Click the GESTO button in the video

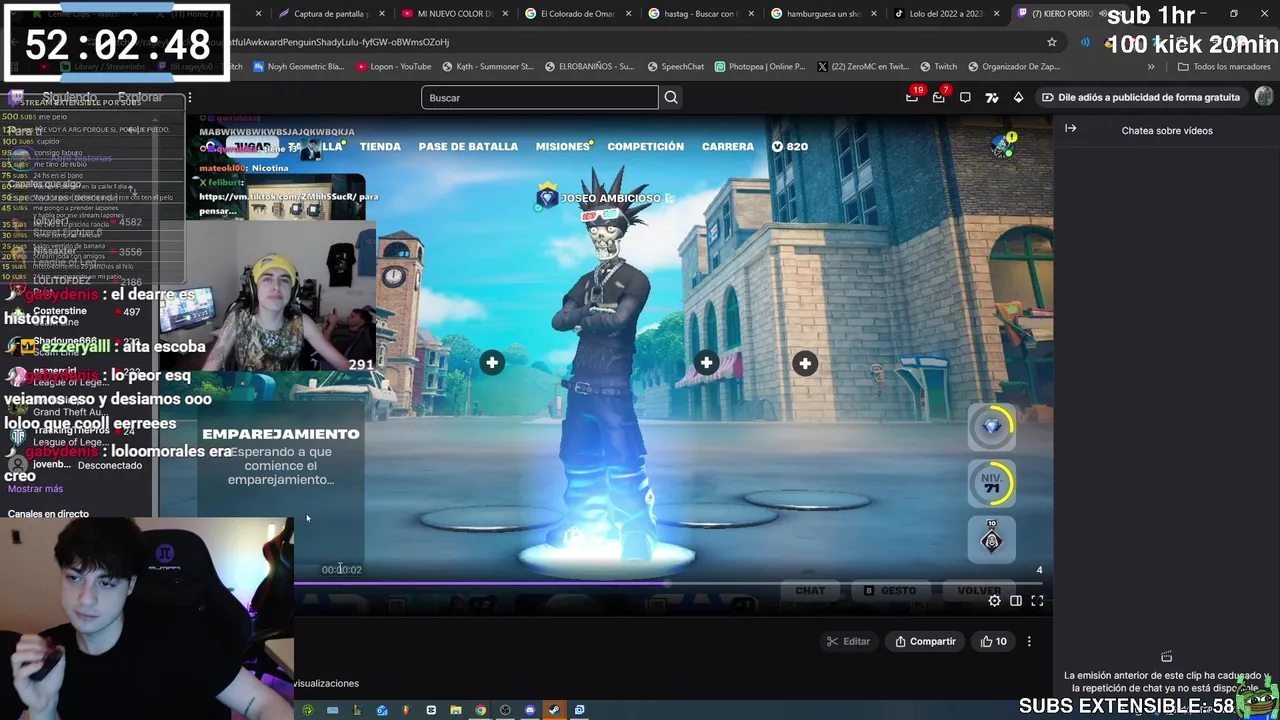[x=890, y=591]
